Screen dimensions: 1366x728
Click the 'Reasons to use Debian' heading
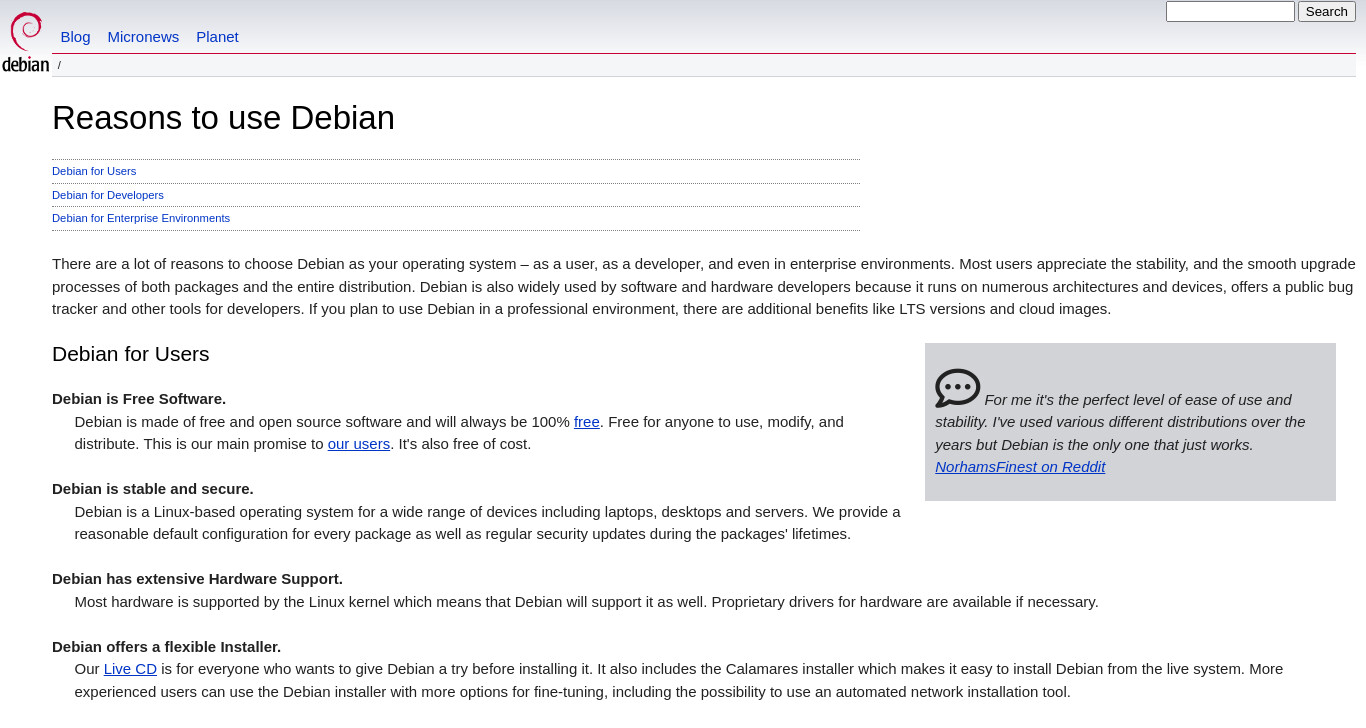click(223, 118)
